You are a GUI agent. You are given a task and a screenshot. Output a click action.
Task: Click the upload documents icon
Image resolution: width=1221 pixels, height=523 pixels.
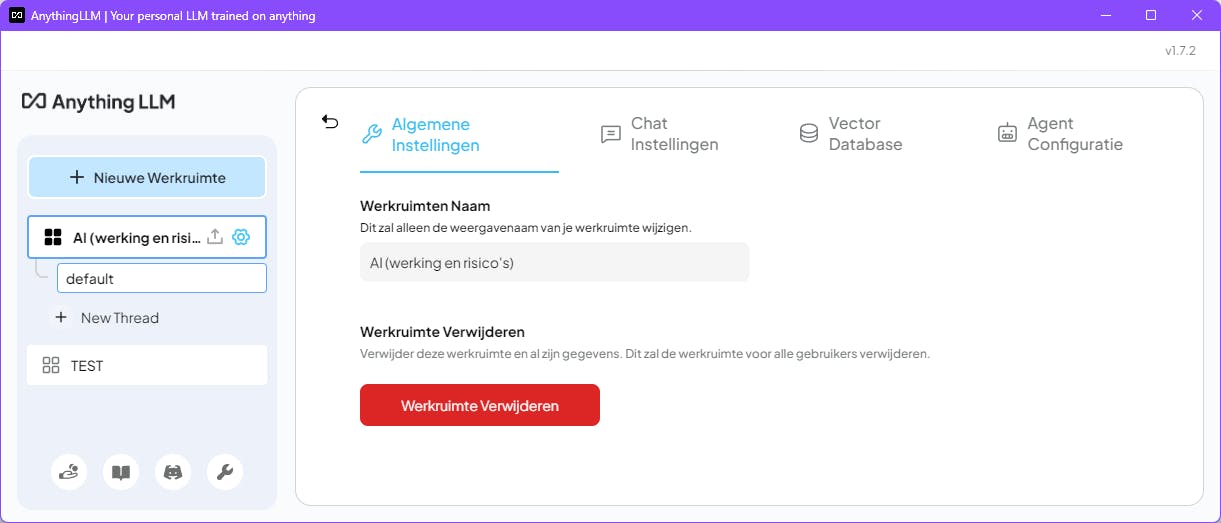pyautogui.click(x=214, y=237)
